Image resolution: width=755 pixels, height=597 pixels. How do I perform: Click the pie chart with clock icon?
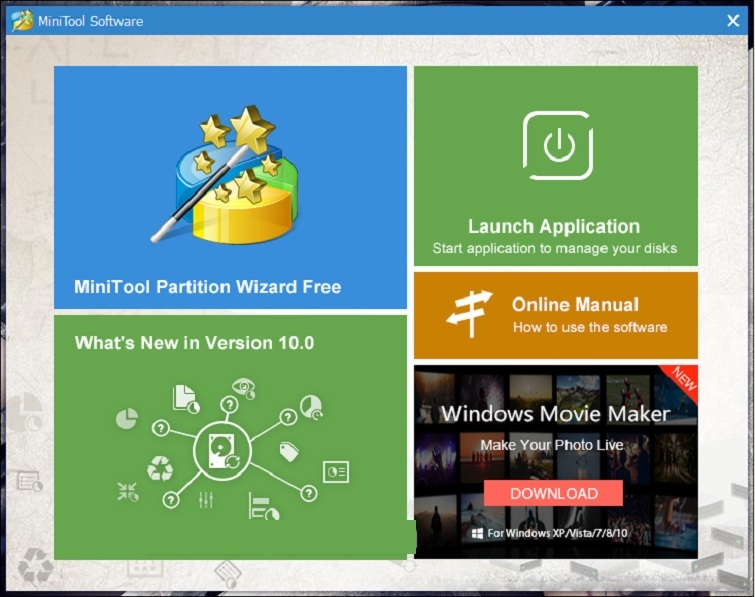click(311, 406)
